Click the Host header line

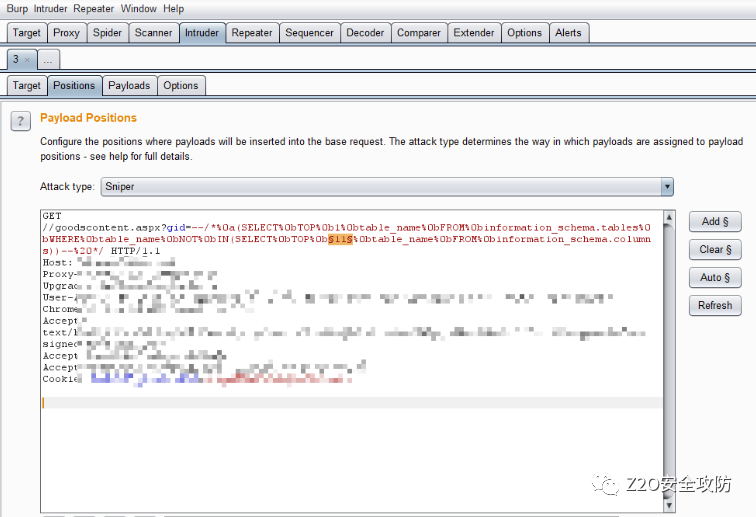(108, 263)
